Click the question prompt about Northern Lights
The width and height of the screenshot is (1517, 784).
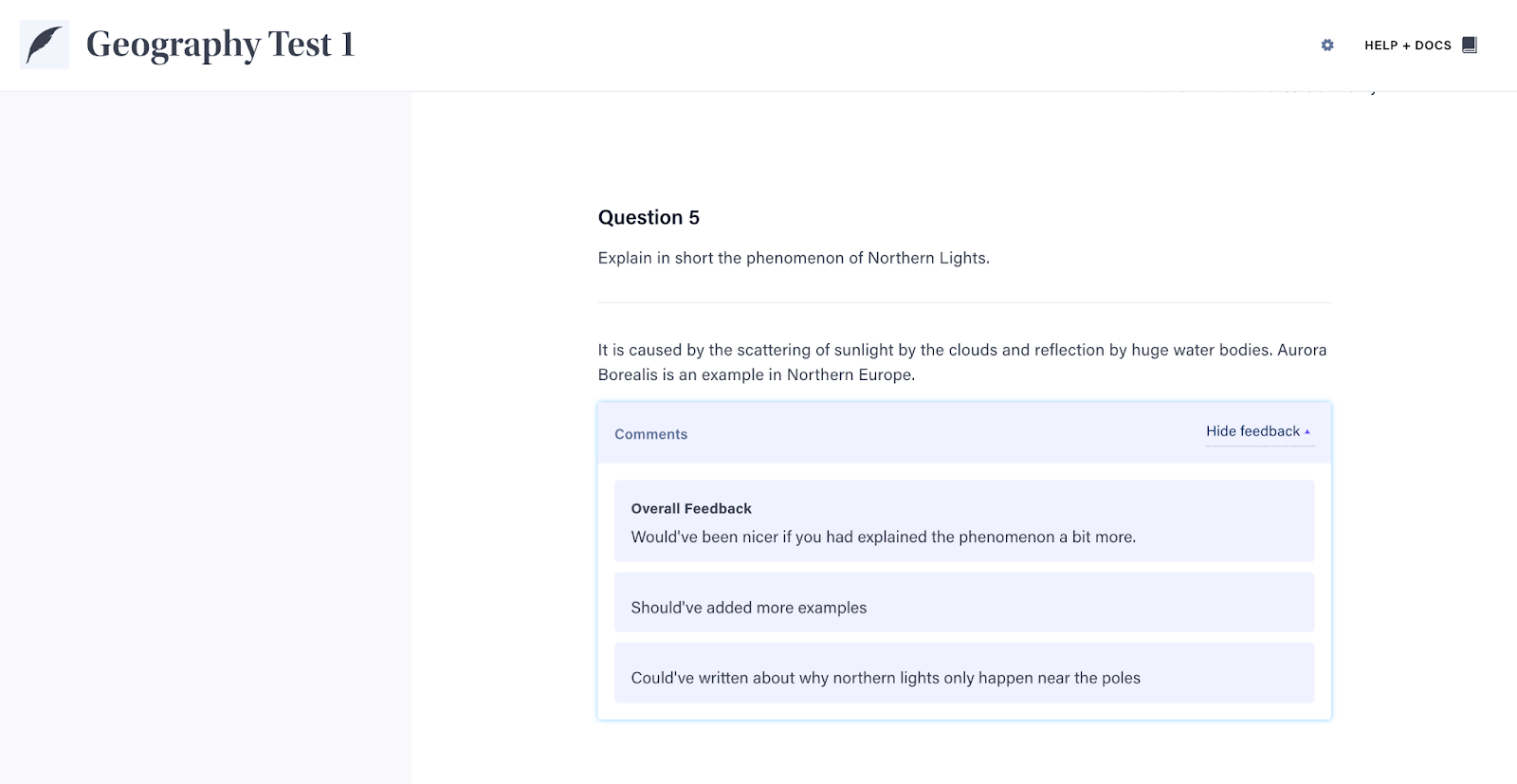point(794,258)
